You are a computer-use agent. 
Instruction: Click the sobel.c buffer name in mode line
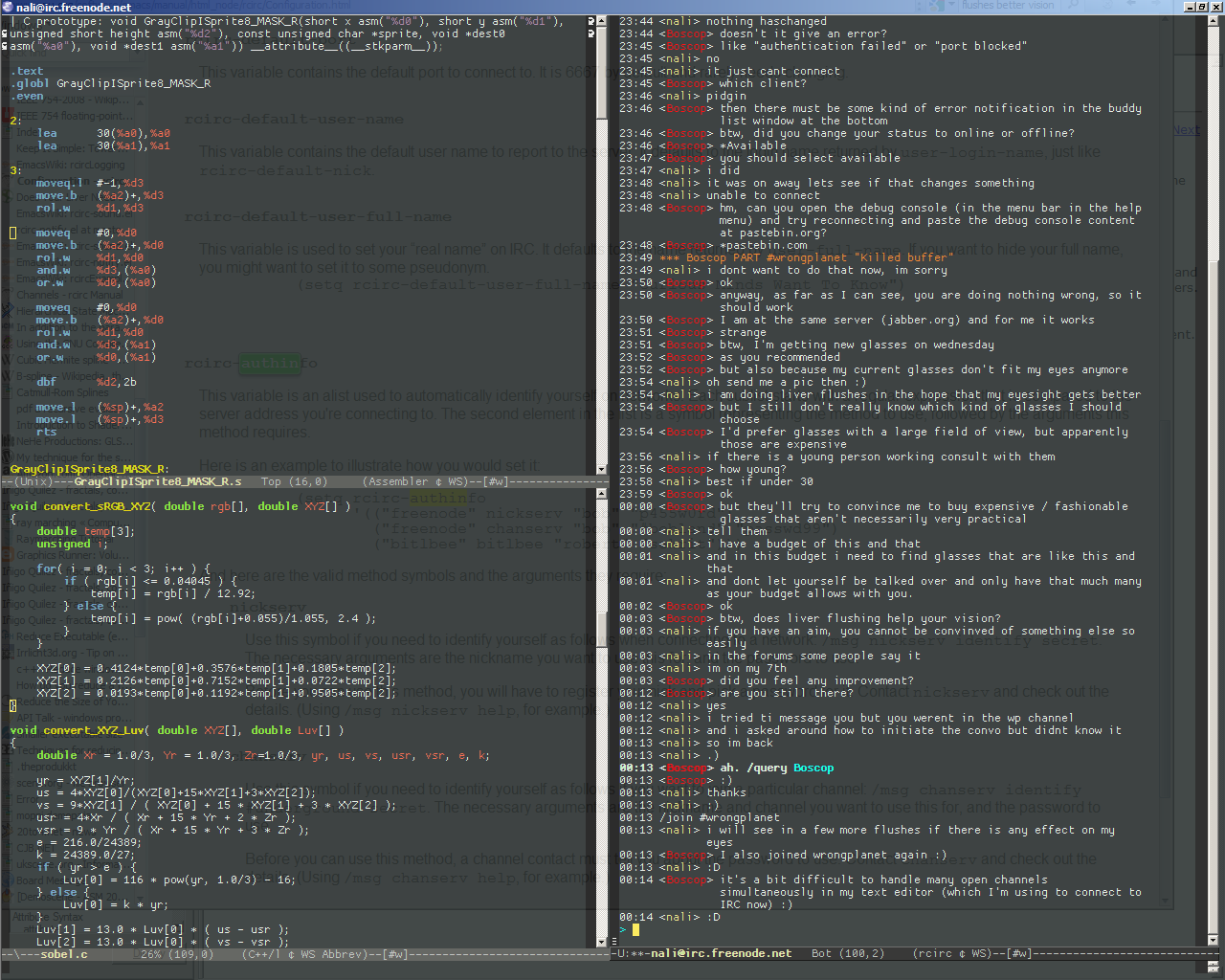(x=60, y=954)
